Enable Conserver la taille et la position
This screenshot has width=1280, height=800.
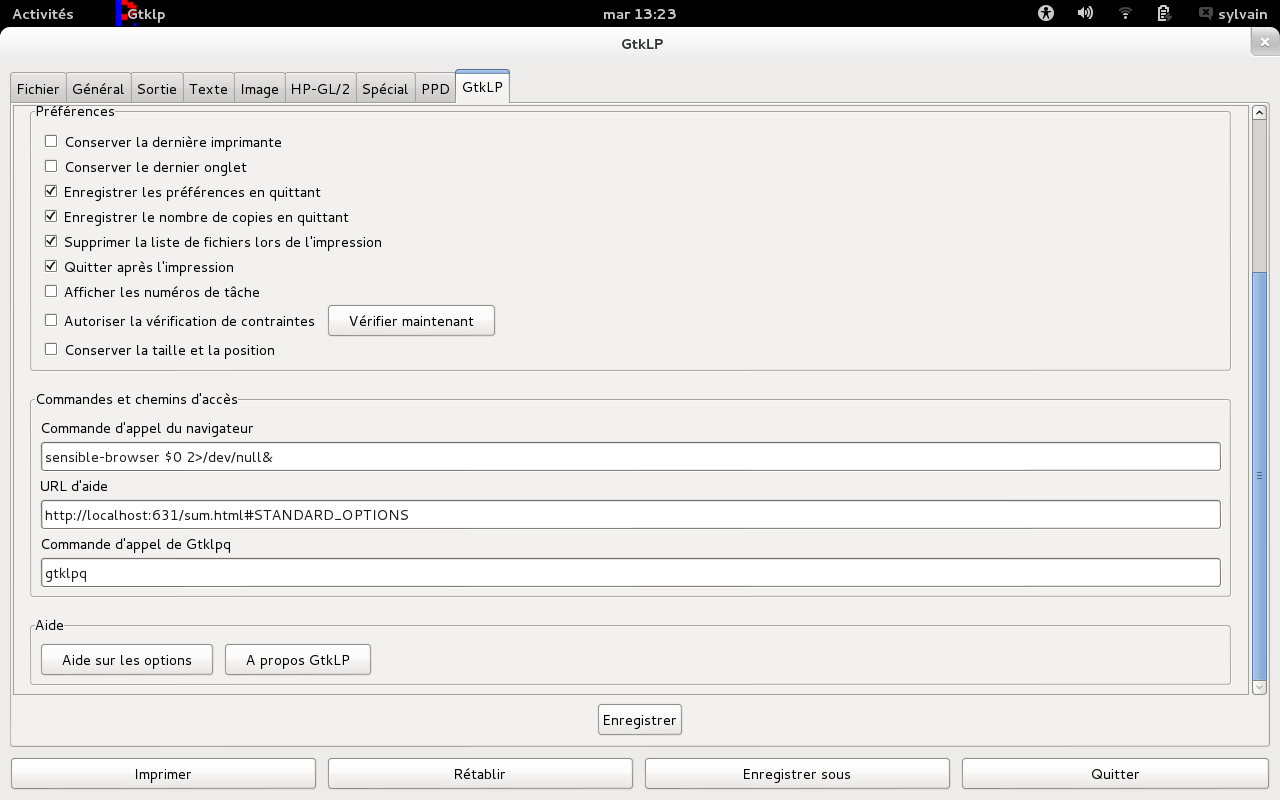51,350
